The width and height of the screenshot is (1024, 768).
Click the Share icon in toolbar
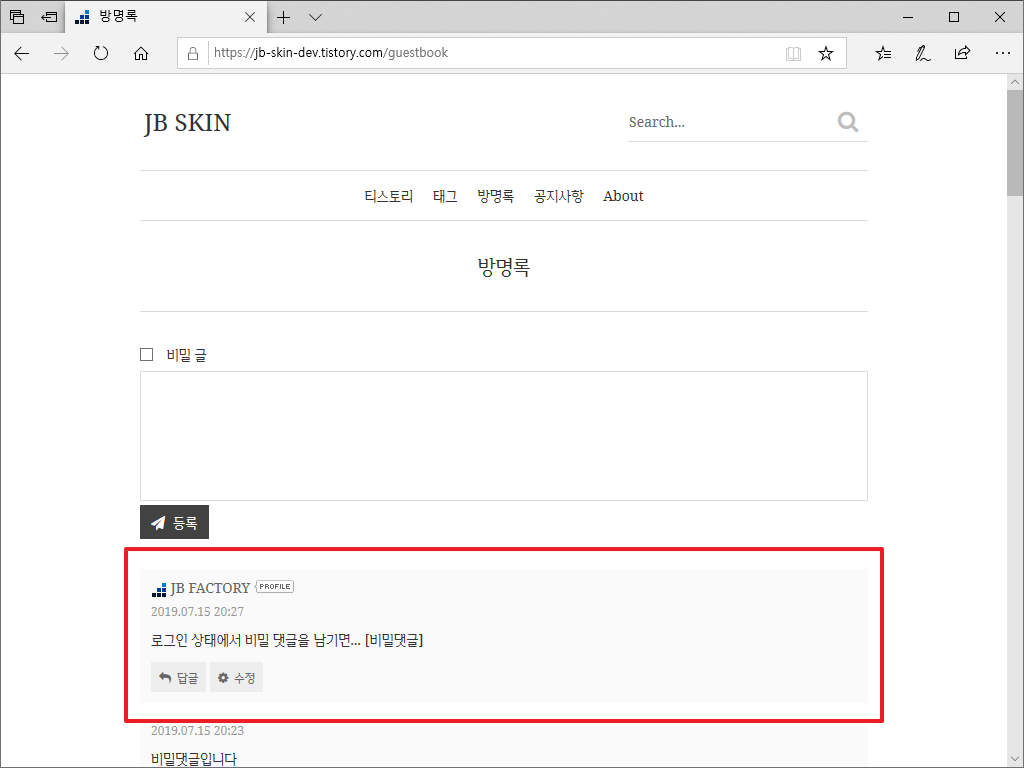pyautogui.click(x=962, y=53)
